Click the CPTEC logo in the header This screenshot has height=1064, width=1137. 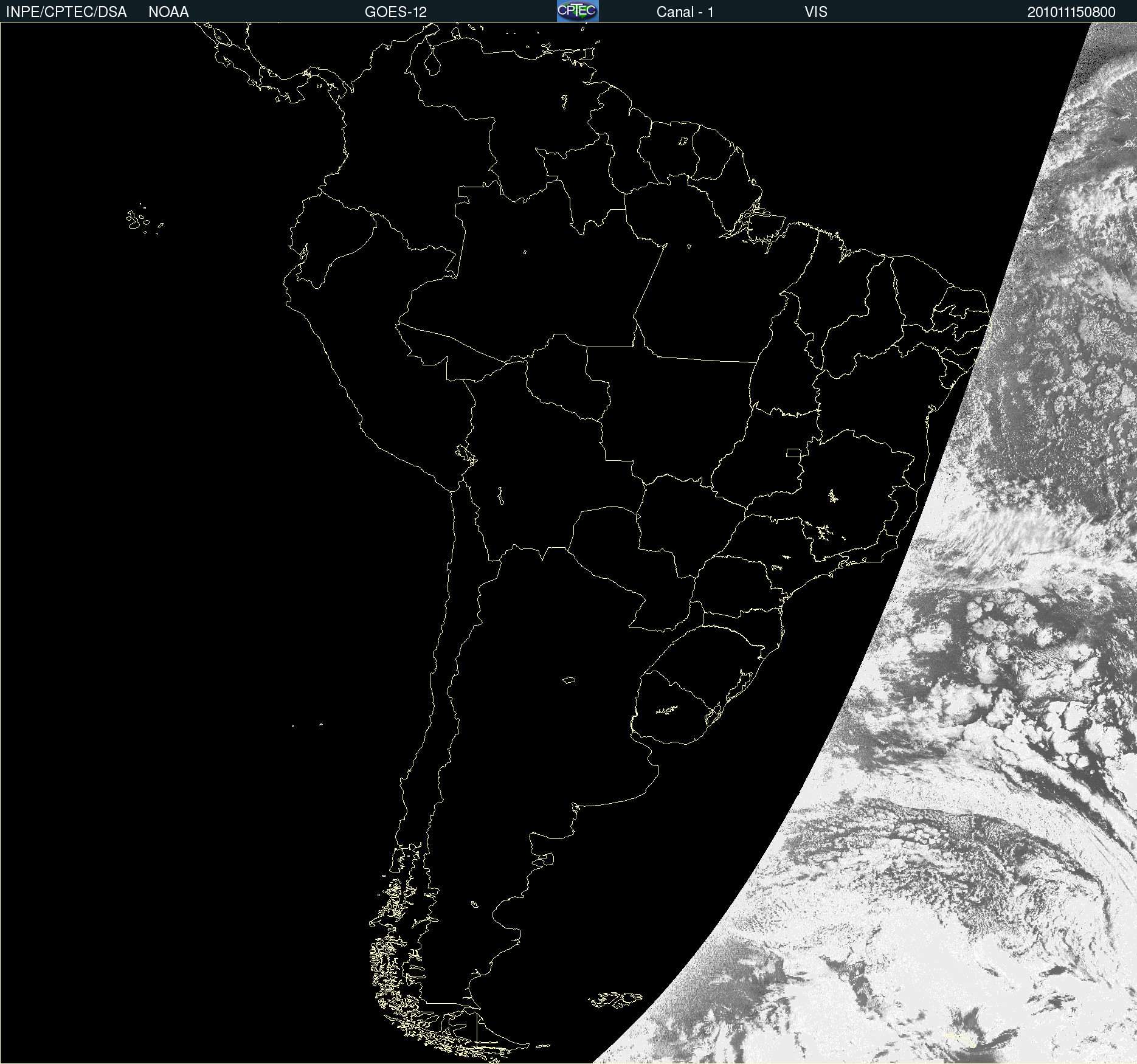coord(577,11)
